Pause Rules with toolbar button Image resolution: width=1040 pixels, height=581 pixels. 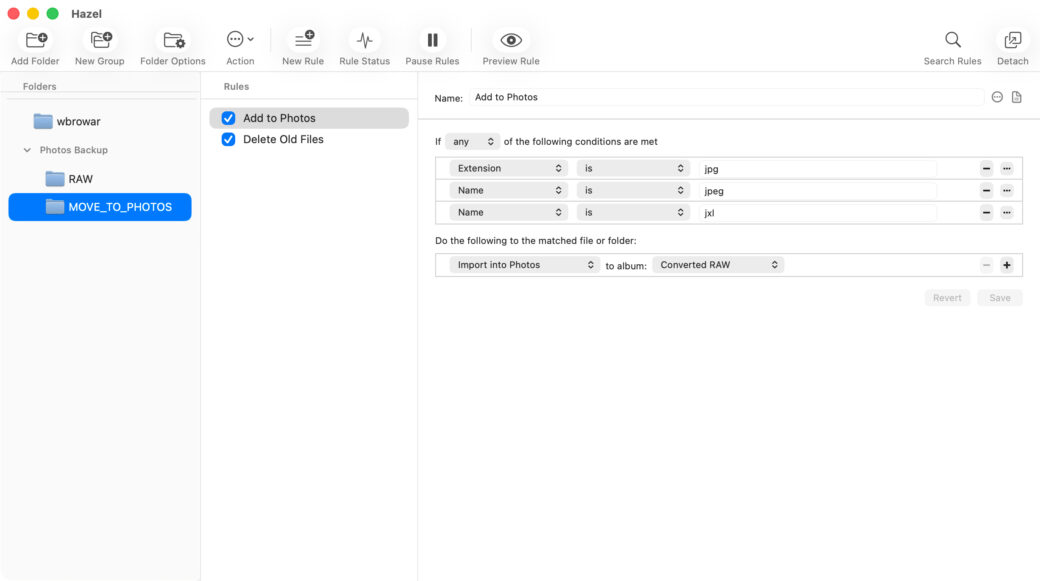432,40
